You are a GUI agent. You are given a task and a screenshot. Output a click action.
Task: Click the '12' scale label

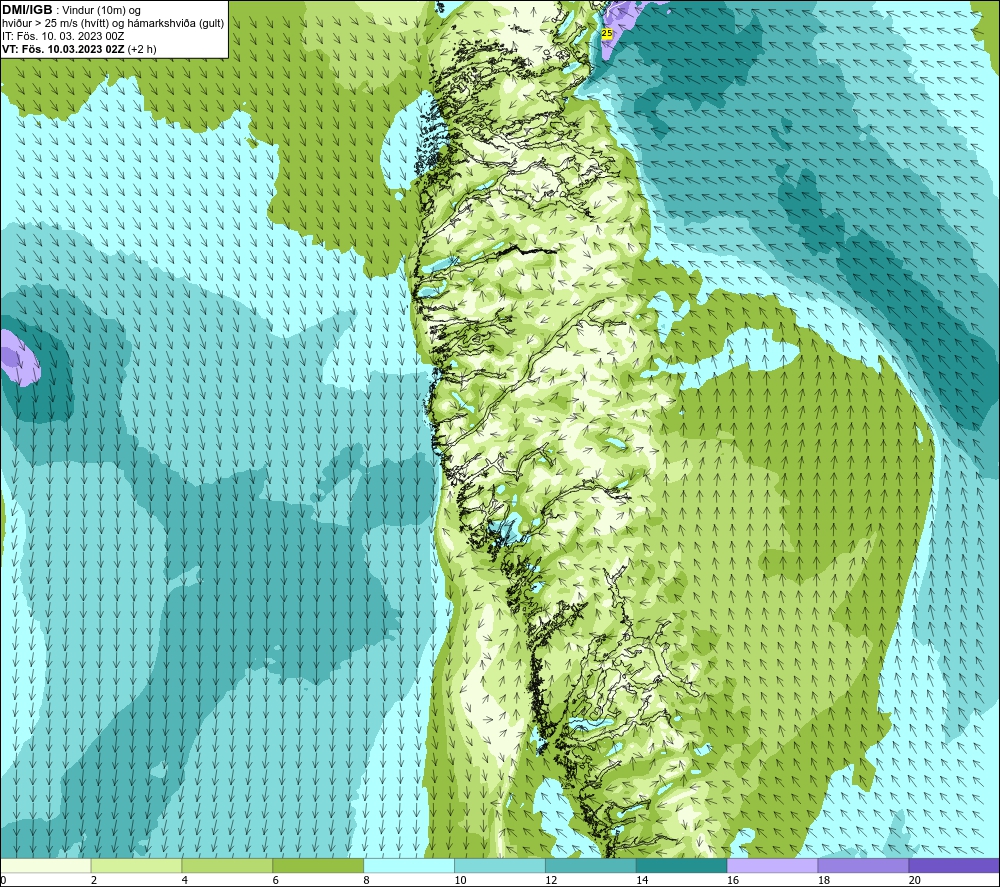click(551, 881)
